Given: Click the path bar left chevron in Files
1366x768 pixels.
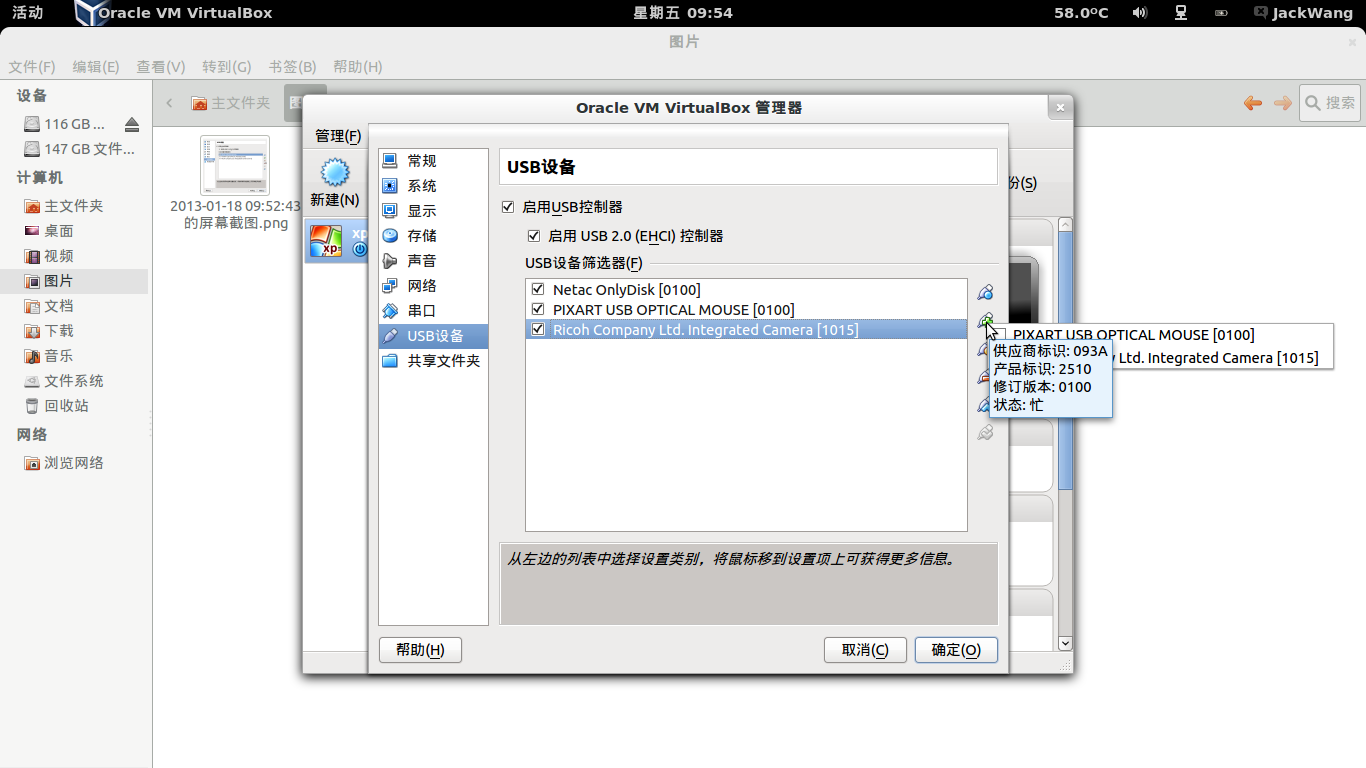Looking at the screenshot, I should click(169, 103).
